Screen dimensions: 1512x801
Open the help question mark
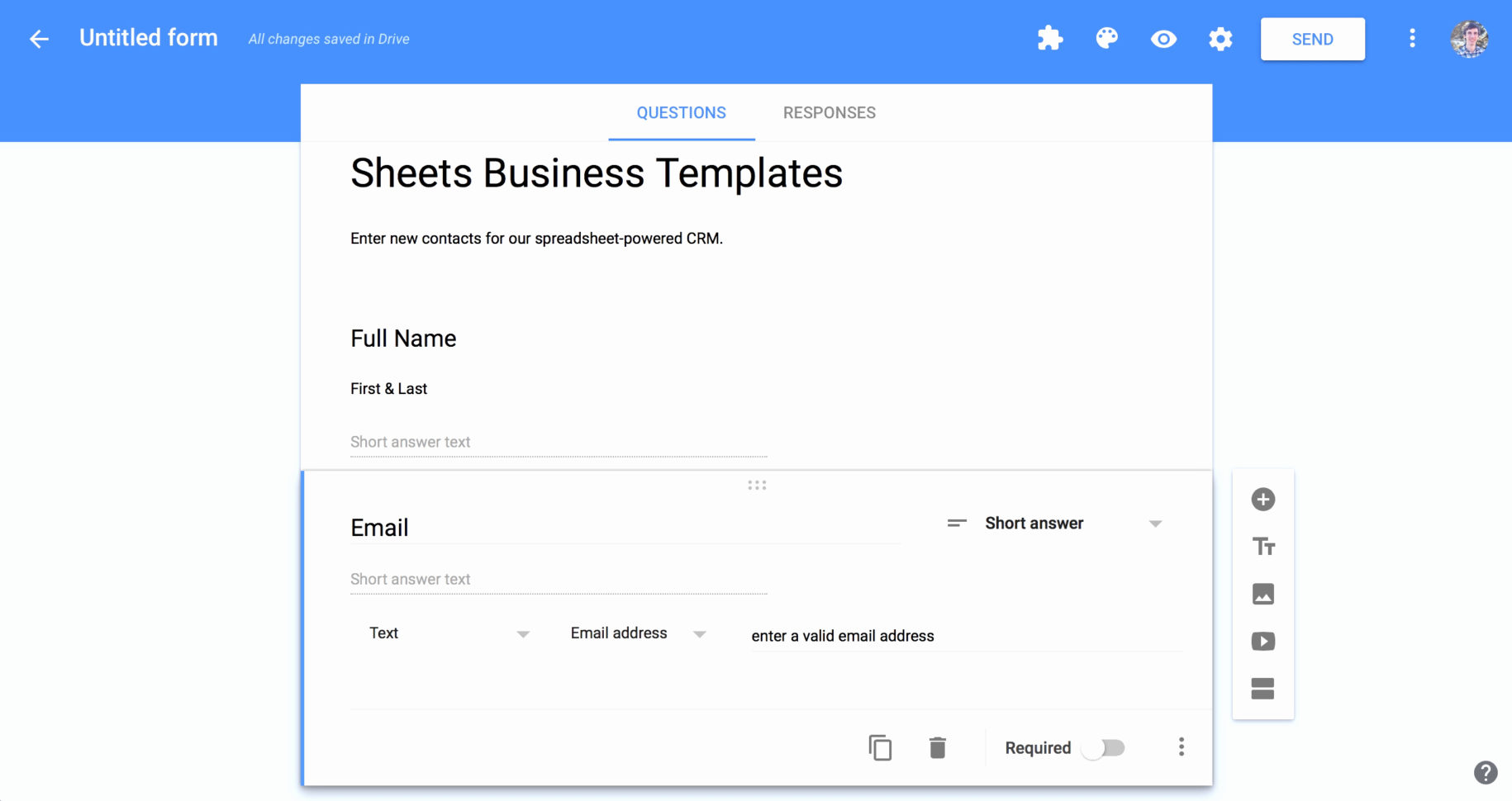click(1485, 772)
